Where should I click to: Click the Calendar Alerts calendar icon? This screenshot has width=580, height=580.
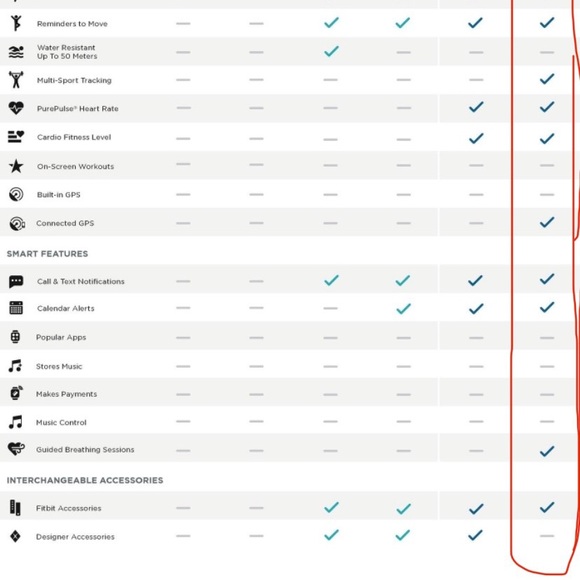coord(16,308)
